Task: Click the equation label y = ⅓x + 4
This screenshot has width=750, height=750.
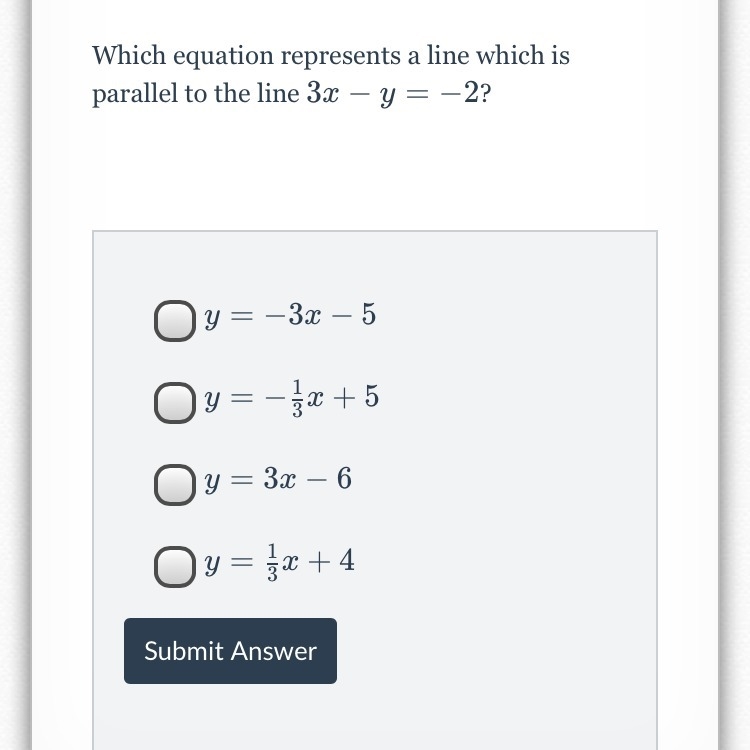Action: [x=279, y=562]
